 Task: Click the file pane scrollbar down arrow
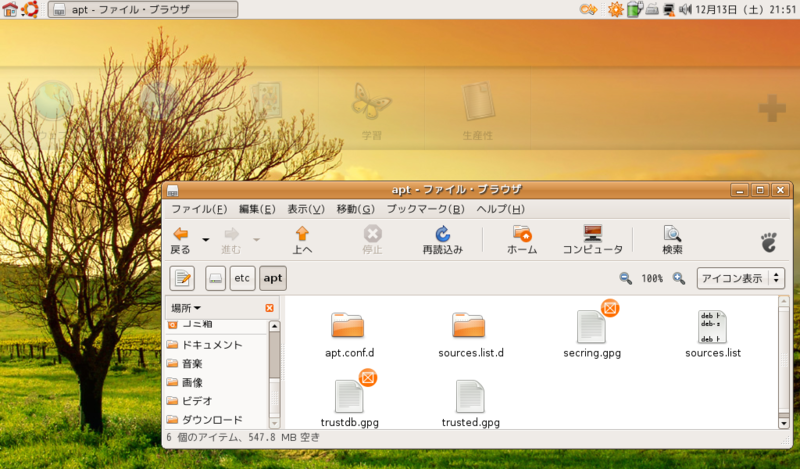[x=784, y=423]
